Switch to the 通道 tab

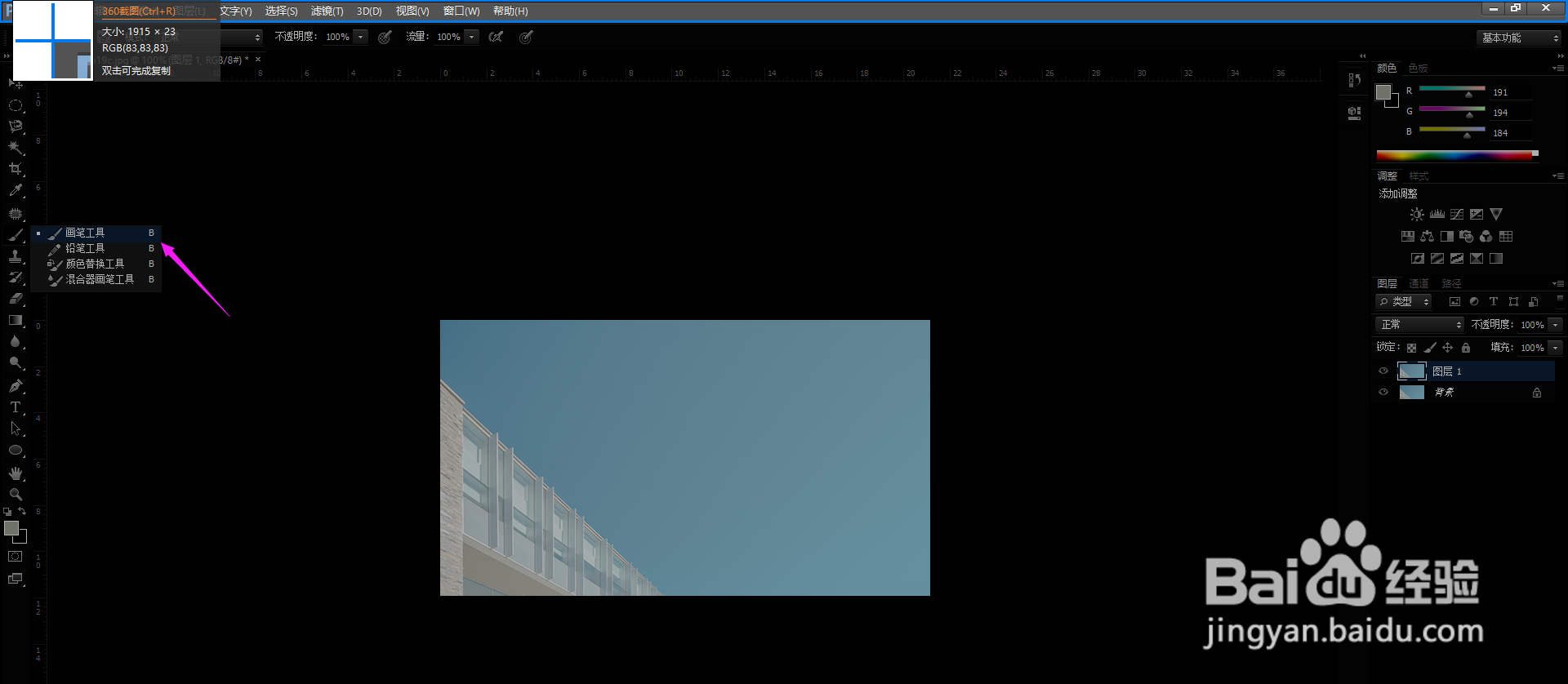click(1419, 283)
